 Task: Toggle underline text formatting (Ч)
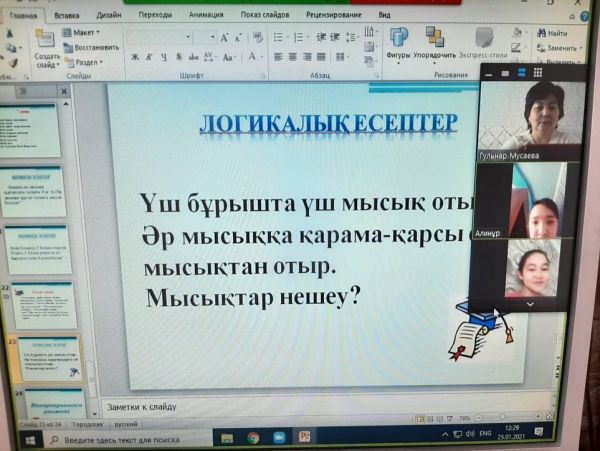163,57
